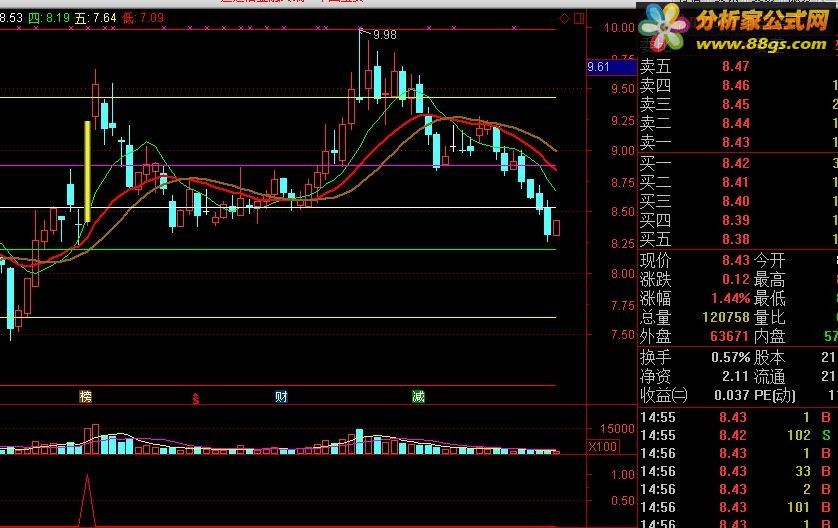Click the 今开 label
This screenshot has height=528, width=838.
pyautogui.click(x=770, y=260)
